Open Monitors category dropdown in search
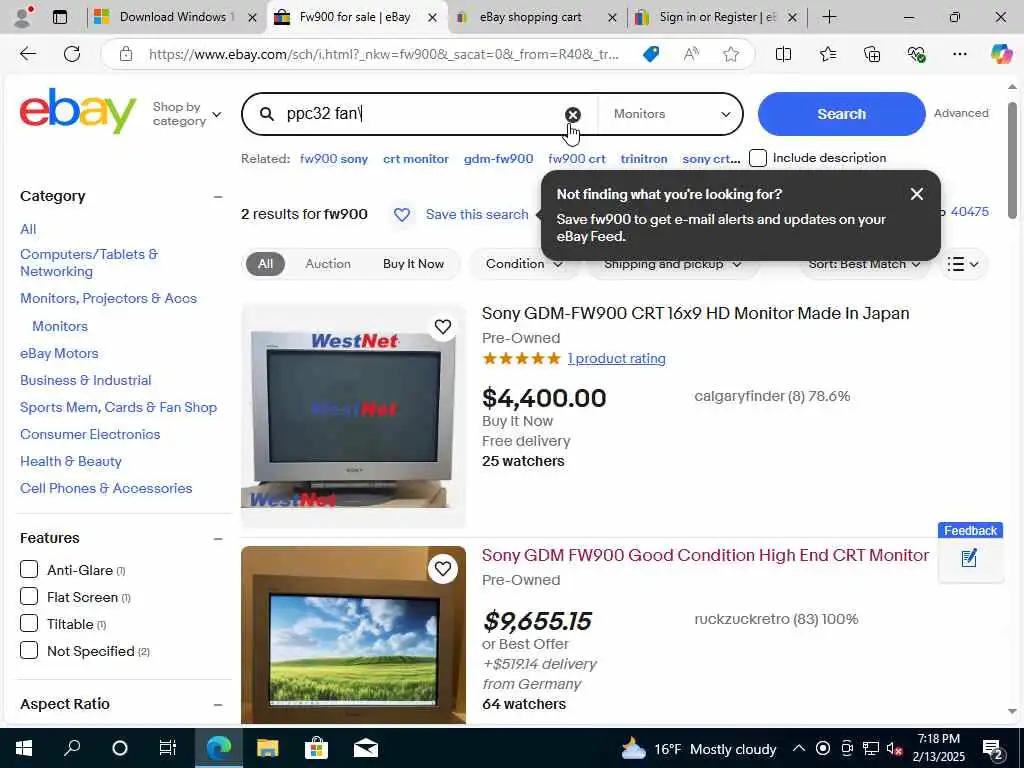This screenshot has height=768, width=1024. (671, 114)
